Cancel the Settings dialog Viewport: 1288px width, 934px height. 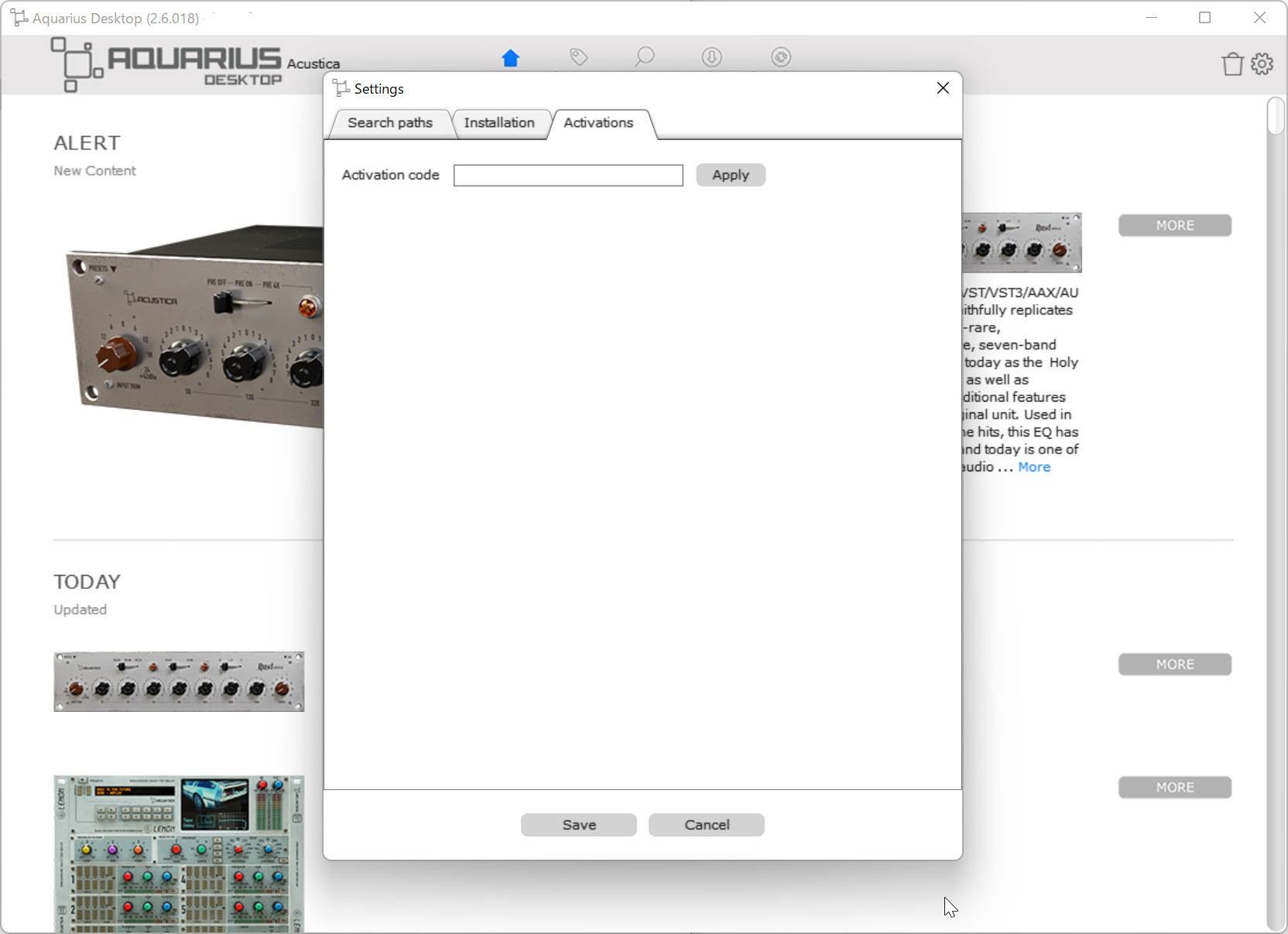coord(707,825)
